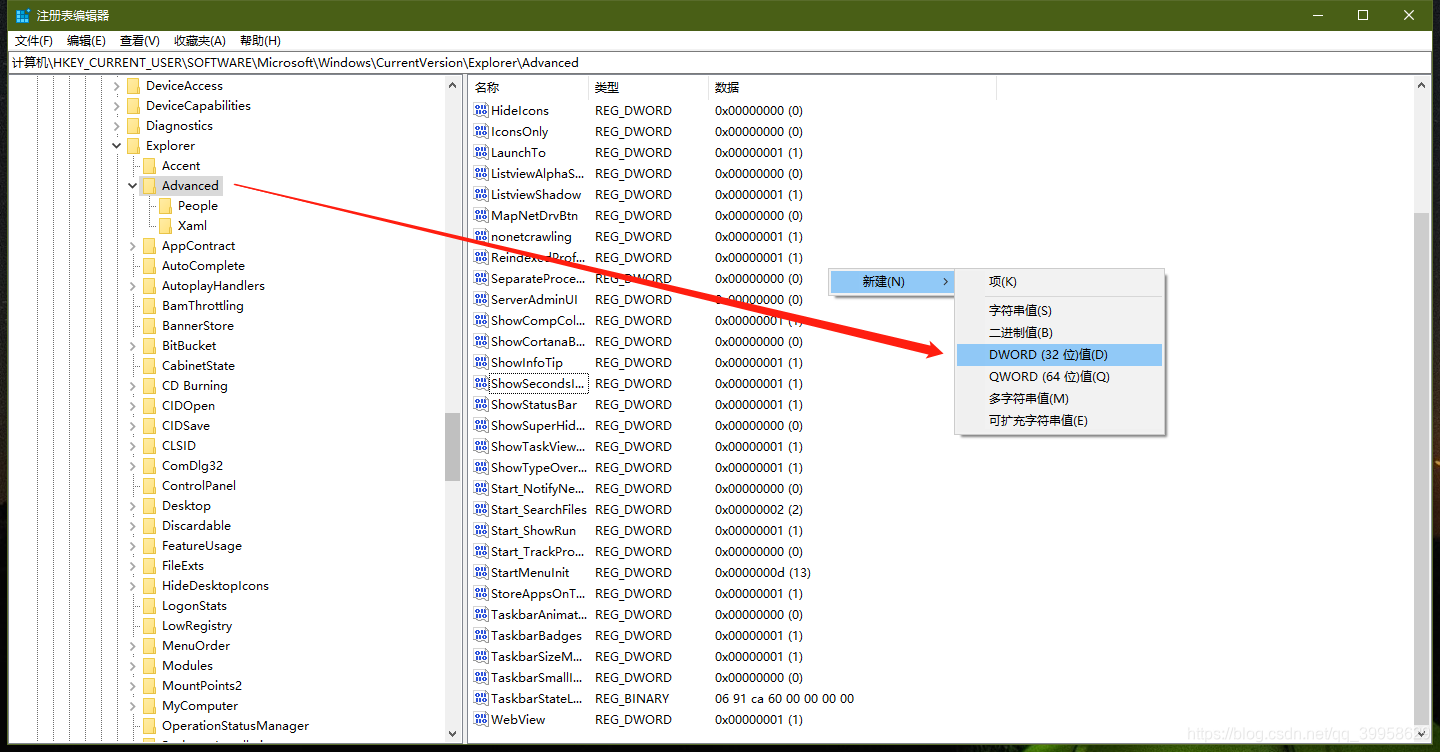Click the nonetcrawling value icon
The height and width of the screenshot is (752, 1440).
(481, 236)
